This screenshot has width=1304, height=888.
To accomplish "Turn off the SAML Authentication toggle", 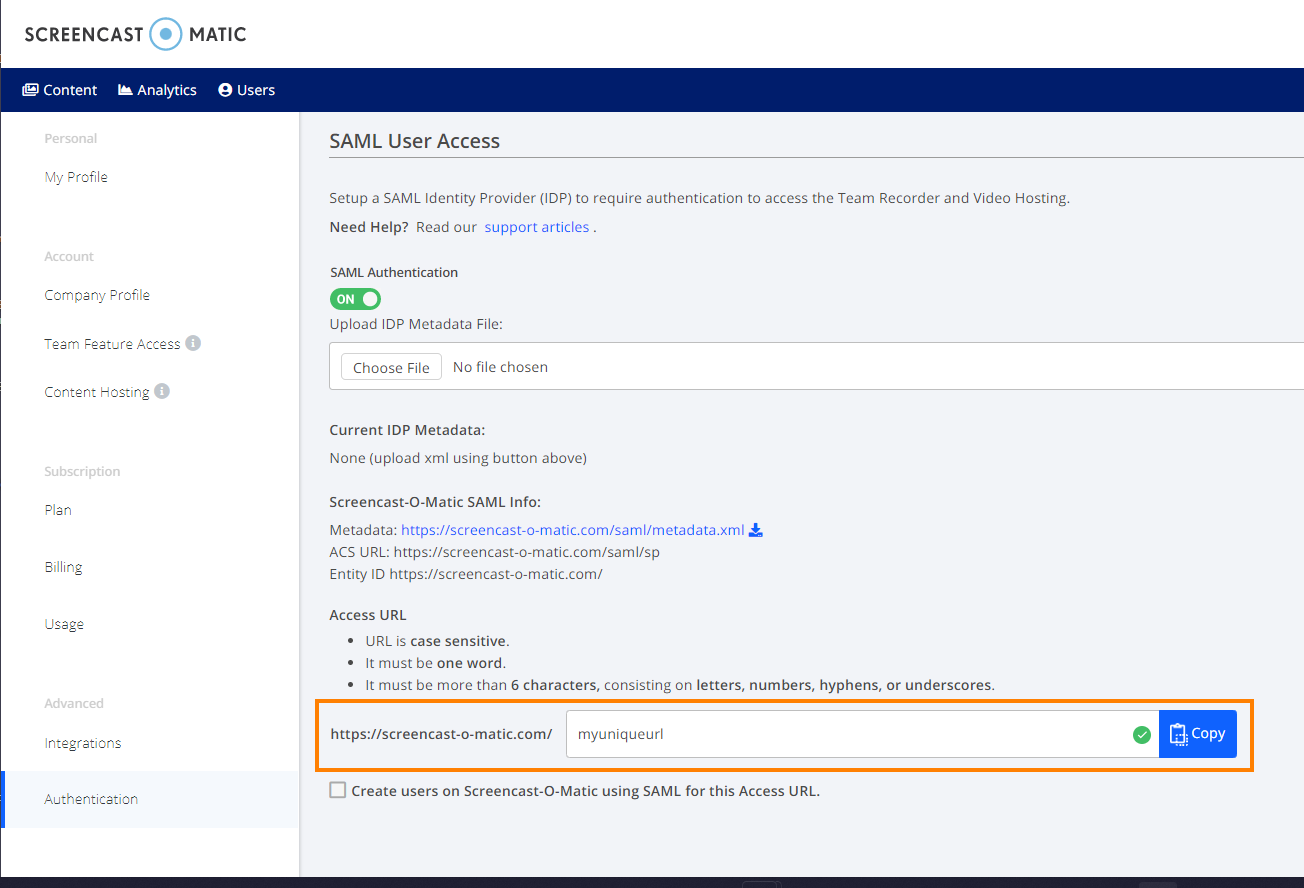I will pyautogui.click(x=355, y=299).
